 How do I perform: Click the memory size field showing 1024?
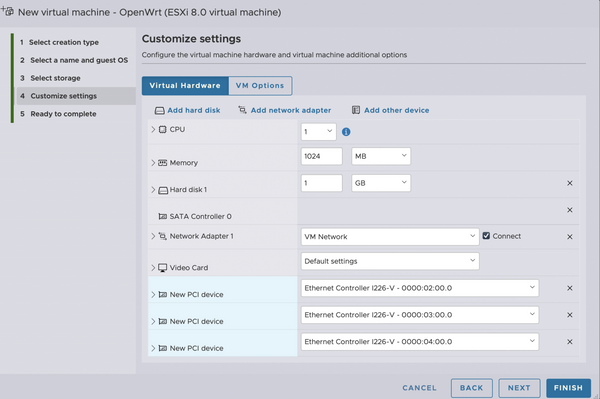[x=321, y=156]
